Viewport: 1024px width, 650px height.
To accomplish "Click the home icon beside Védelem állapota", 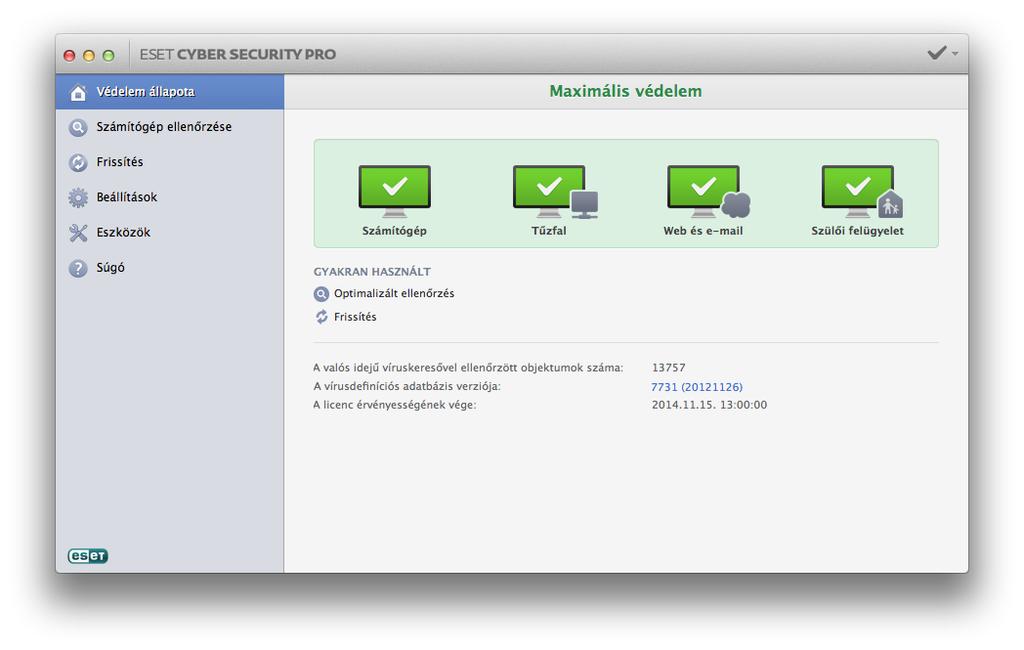I will (x=78, y=92).
